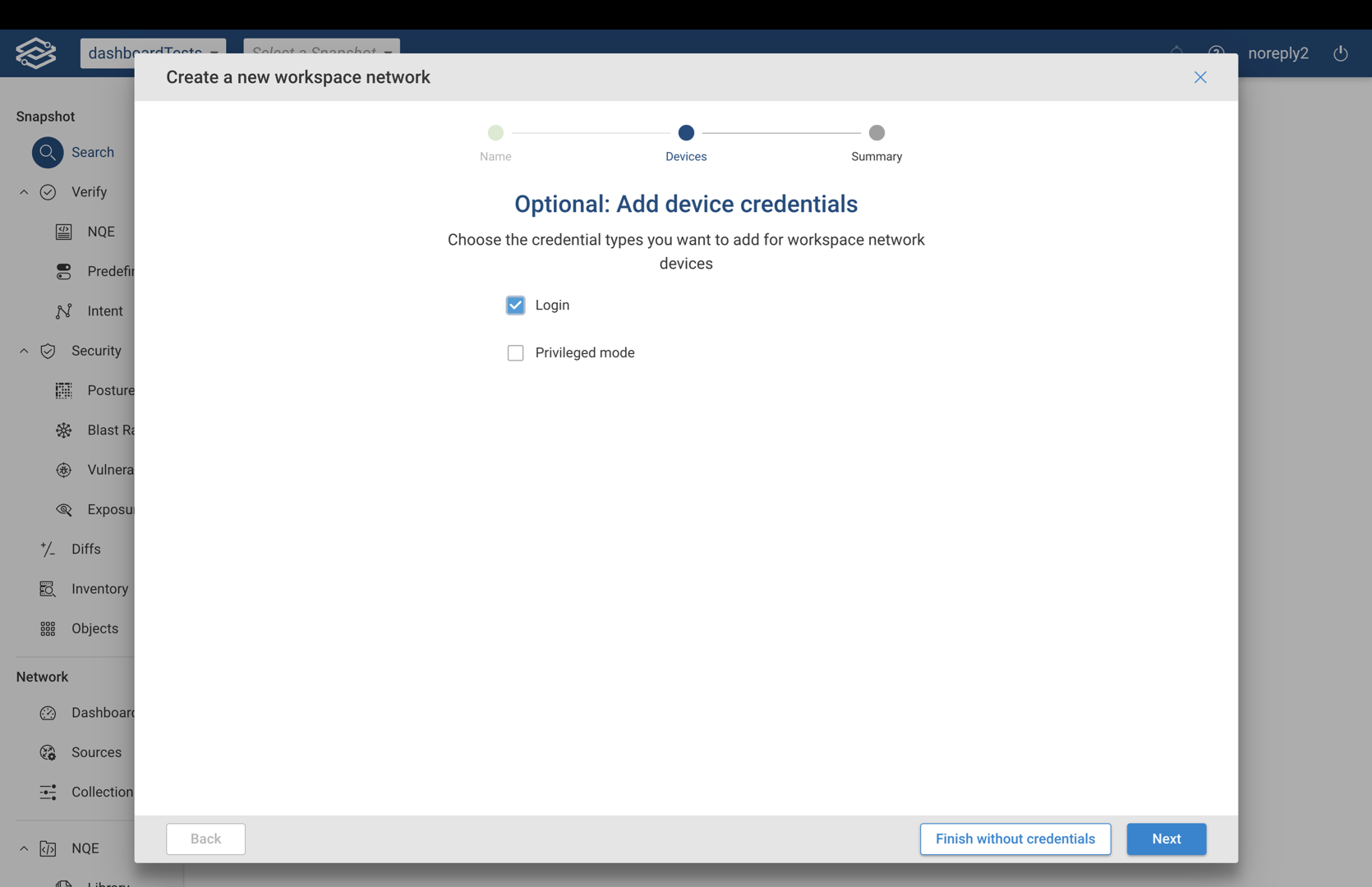Click the Blast Radius icon
This screenshot has height=887, width=1372.
pyautogui.click(x=64, y=430)
